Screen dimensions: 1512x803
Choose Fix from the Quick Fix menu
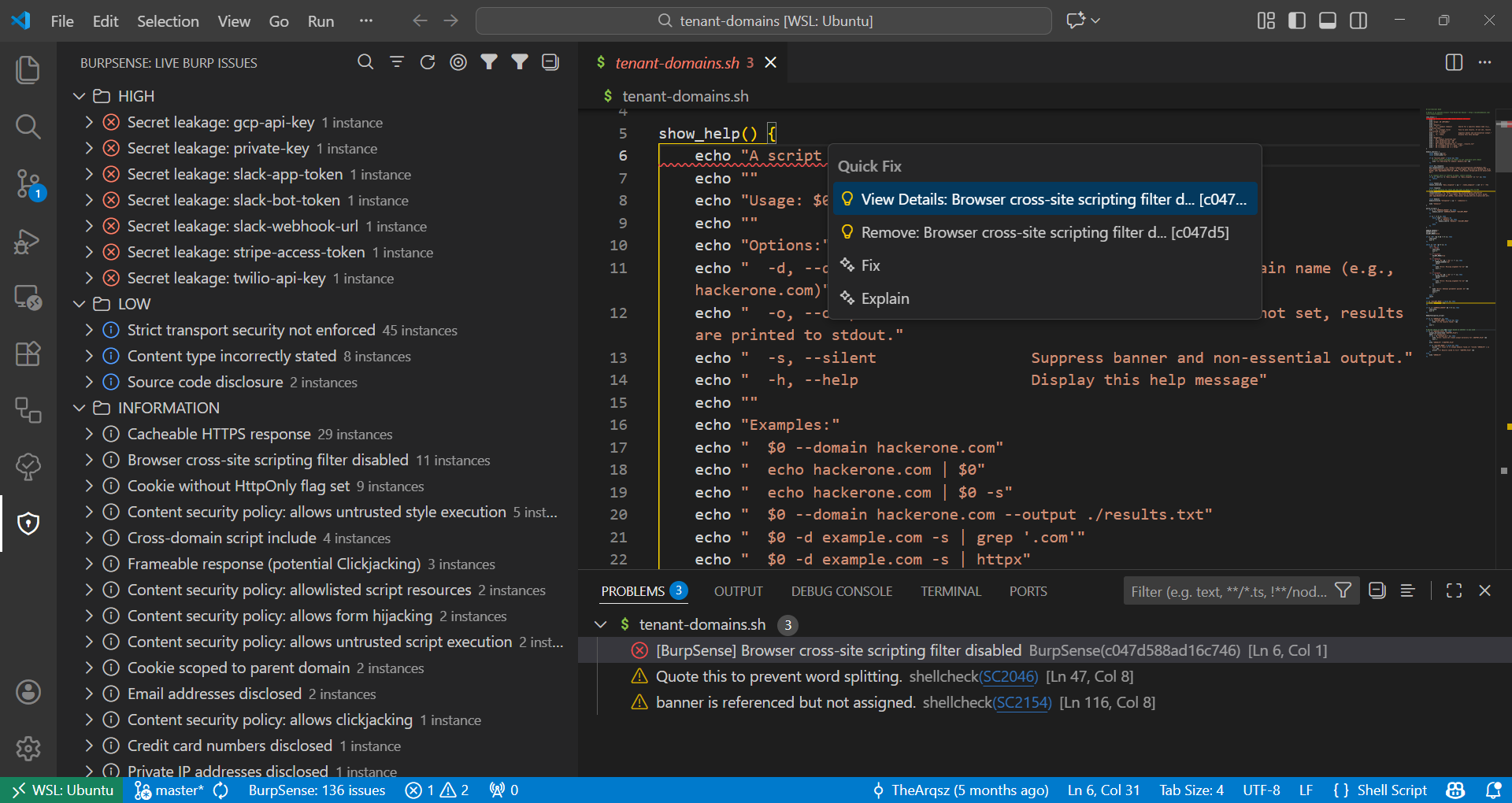(869, 265)
